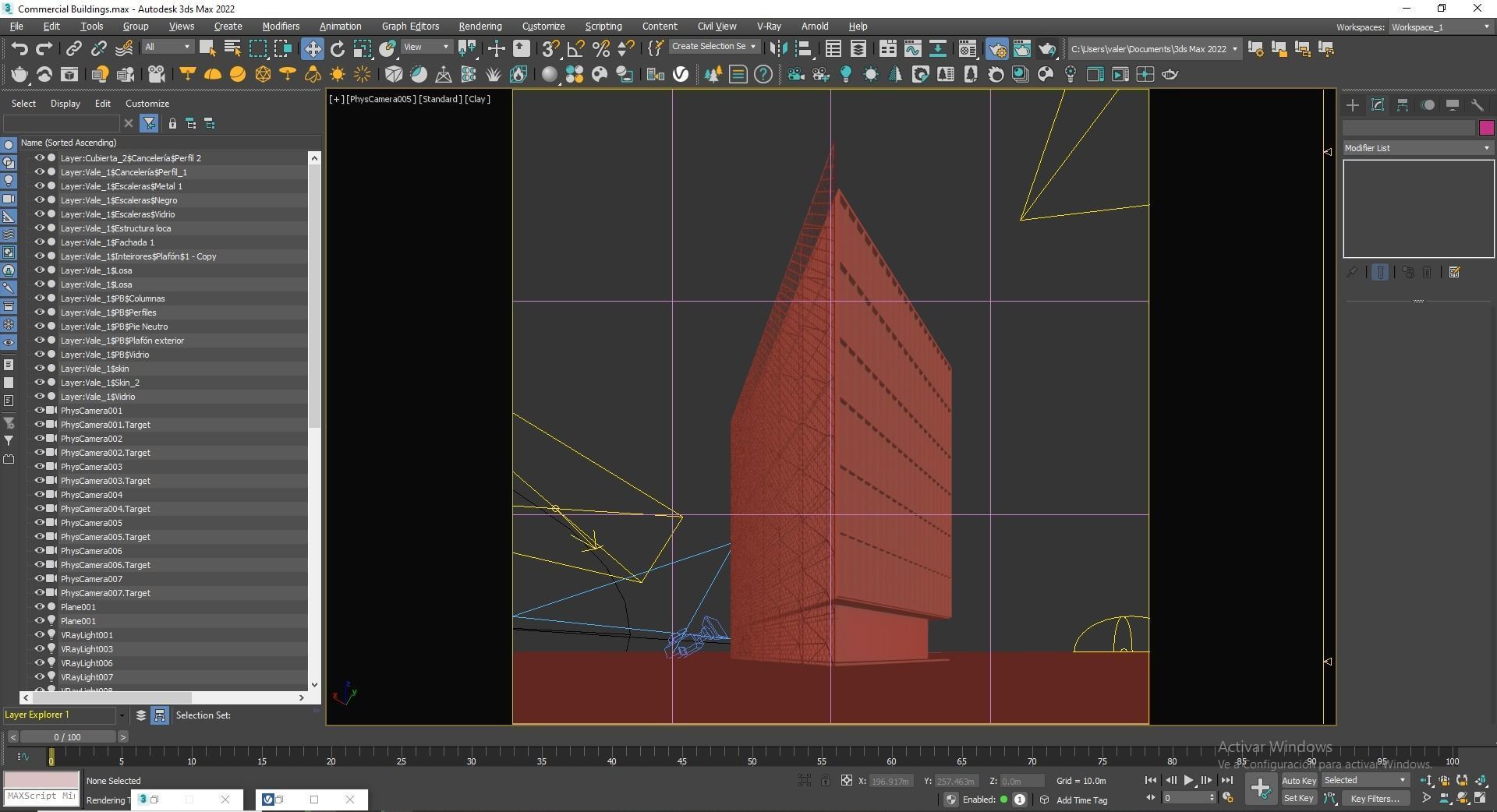Open the Render Setup dialog icon

pos(997,49)
